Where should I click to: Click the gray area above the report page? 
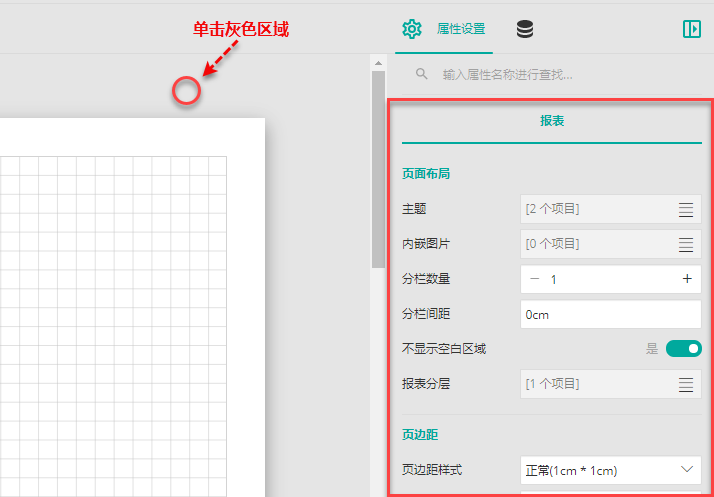(187, 91)
